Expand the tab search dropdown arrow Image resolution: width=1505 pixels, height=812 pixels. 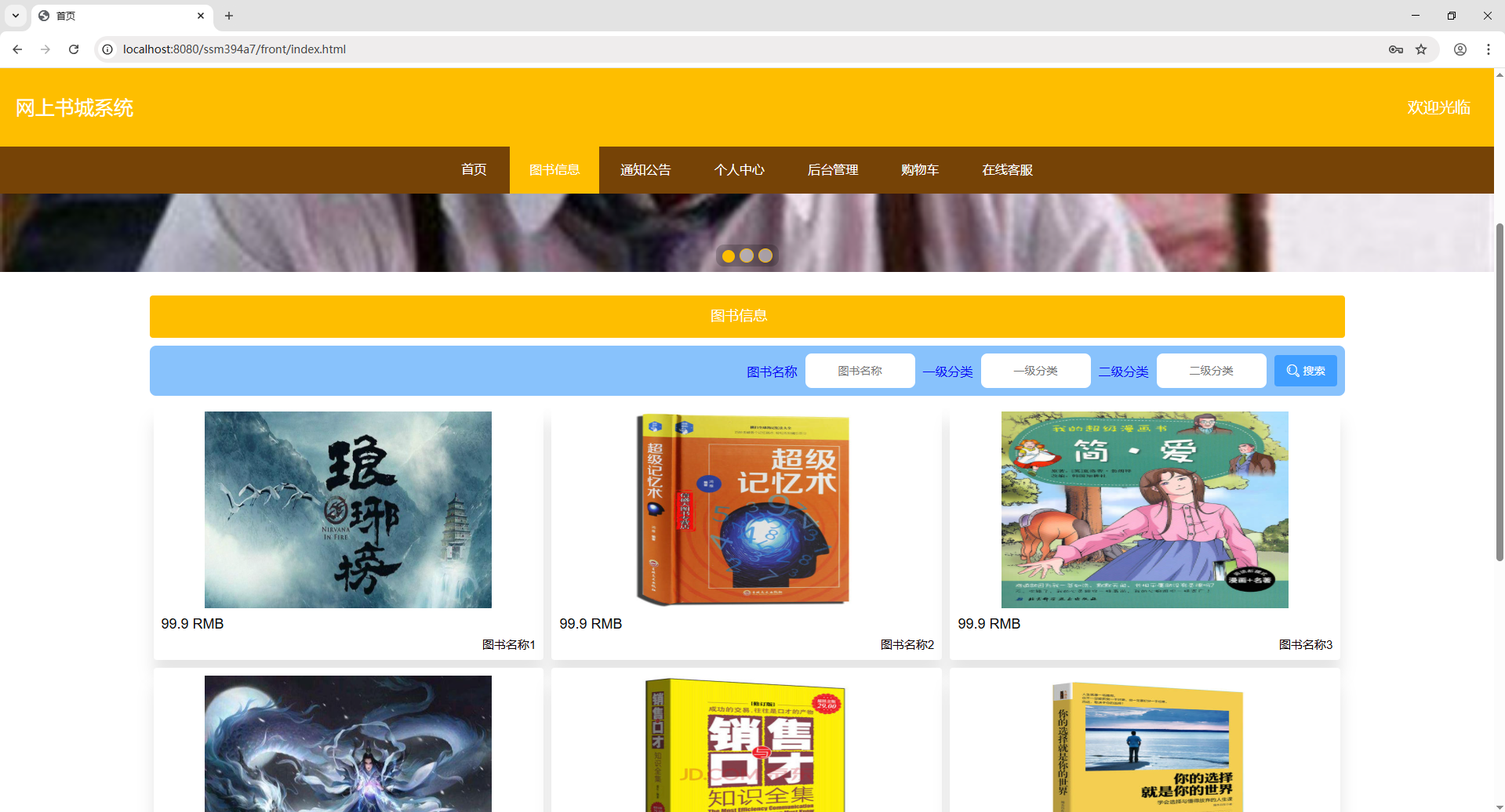pyautogui.click(x=16, y=16)
